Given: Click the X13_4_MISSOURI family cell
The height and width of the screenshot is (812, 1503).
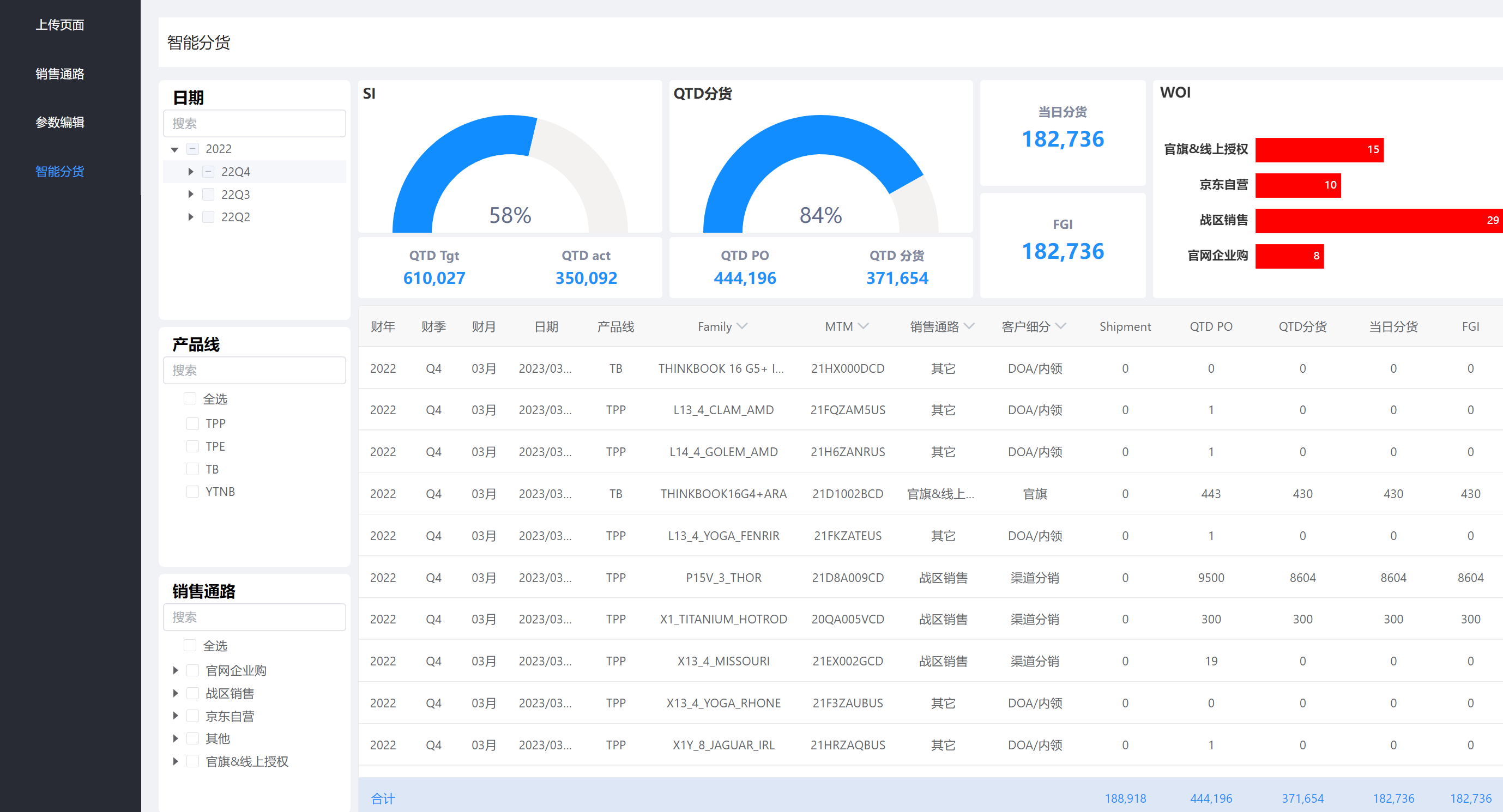Looking at the screenshot, I should point(723,662).
